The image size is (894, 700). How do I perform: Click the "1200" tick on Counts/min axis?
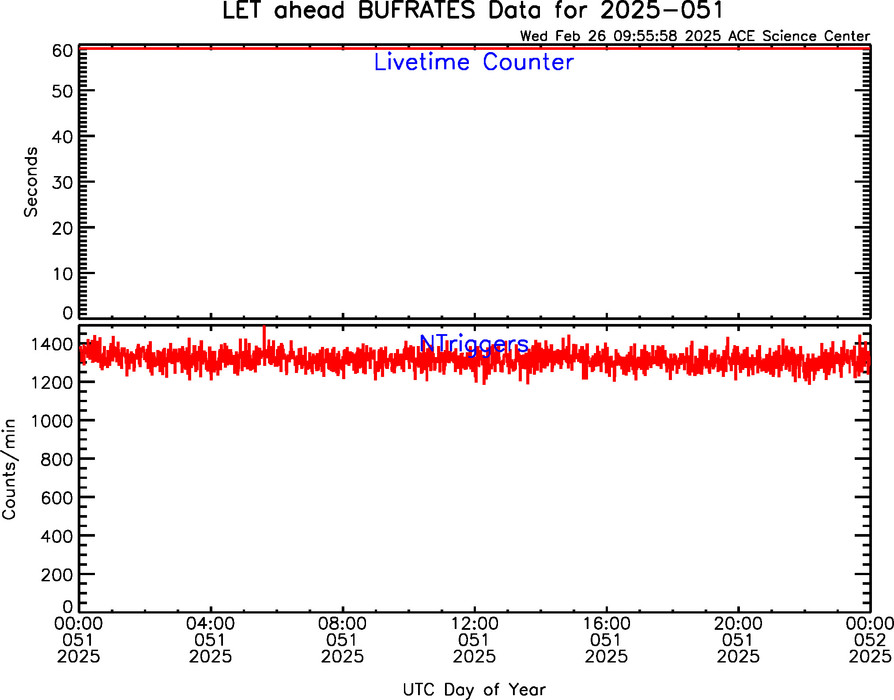pyautogui.click(x=52, y=382)
